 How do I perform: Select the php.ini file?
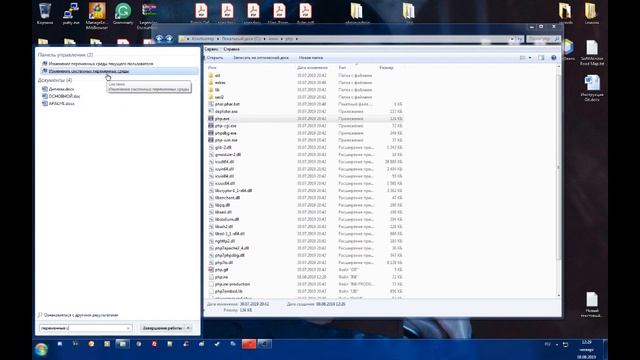[x=221, y=277]
